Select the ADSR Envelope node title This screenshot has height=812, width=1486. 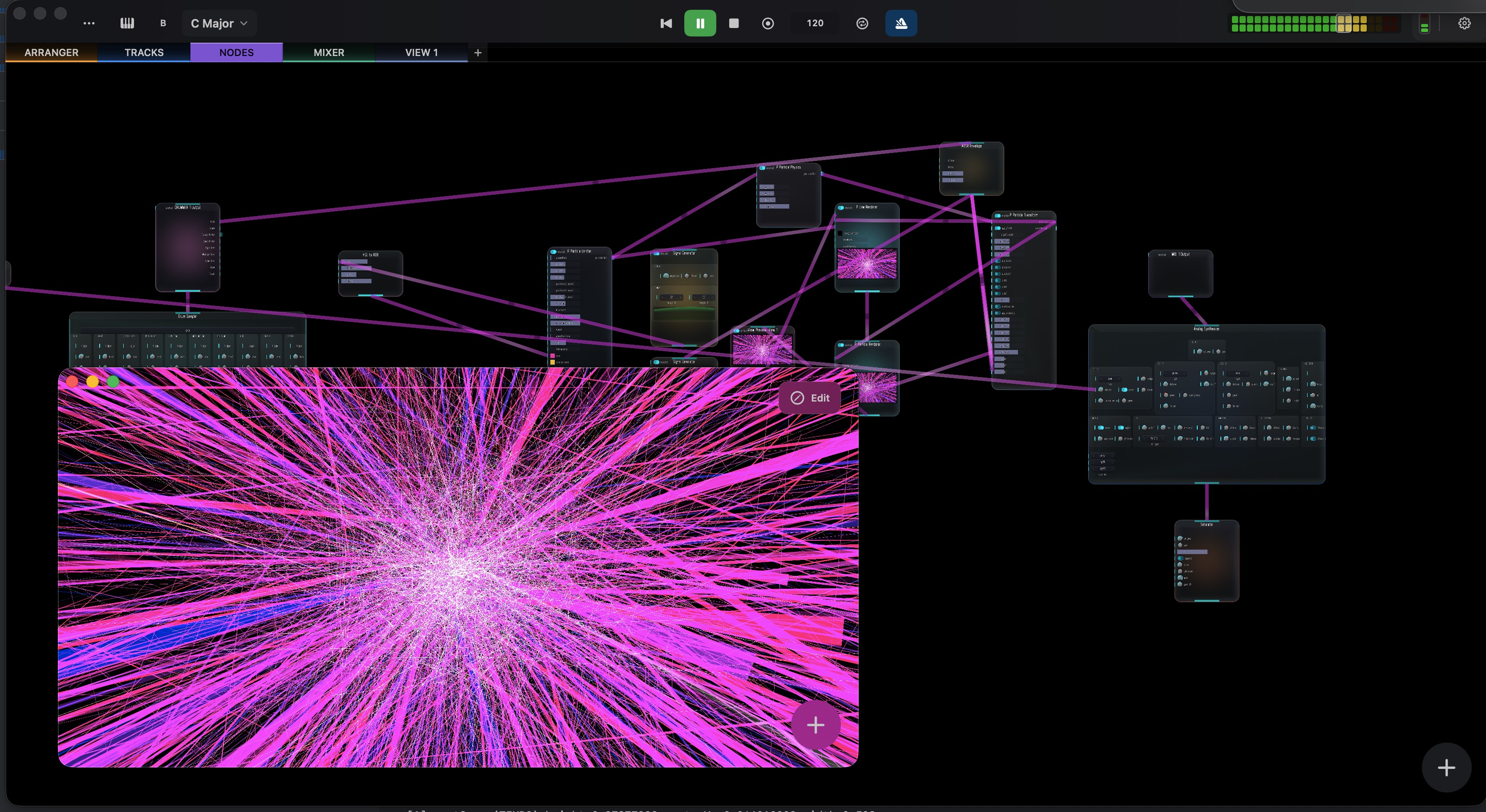(971, 146)
